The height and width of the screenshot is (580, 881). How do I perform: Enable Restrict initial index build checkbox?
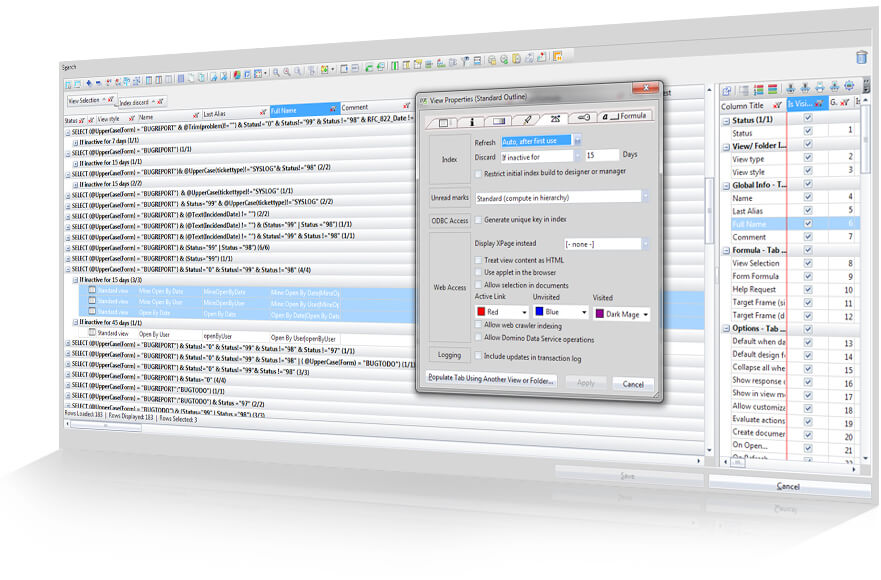point(478,174)
